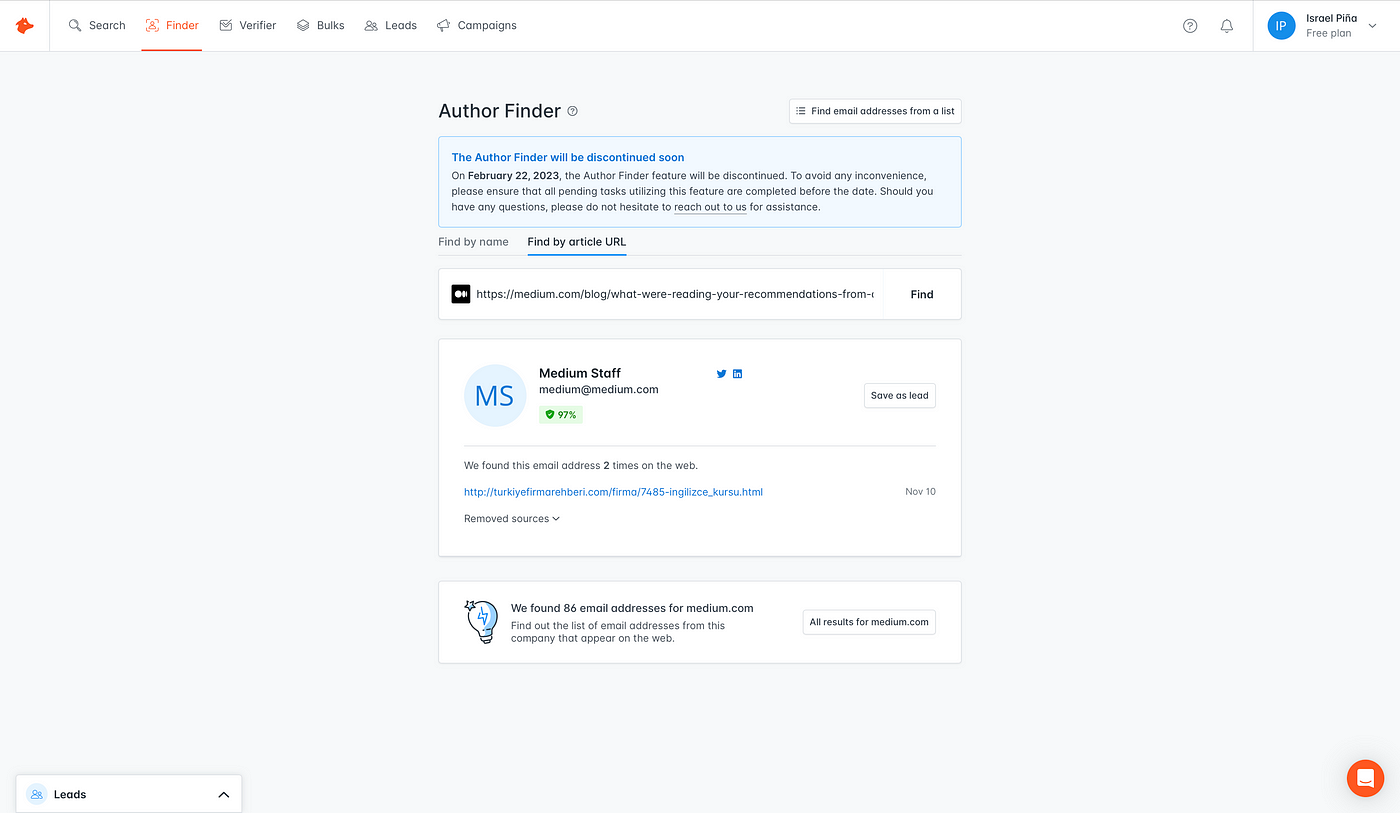Open the Search tab

97,25
